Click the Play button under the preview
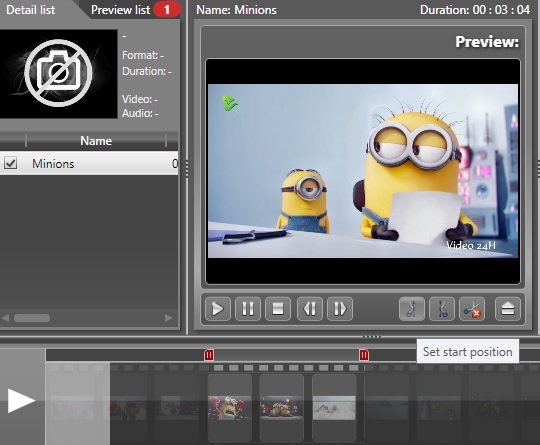This screenshot has width=540, height=445. click(218, 309)
